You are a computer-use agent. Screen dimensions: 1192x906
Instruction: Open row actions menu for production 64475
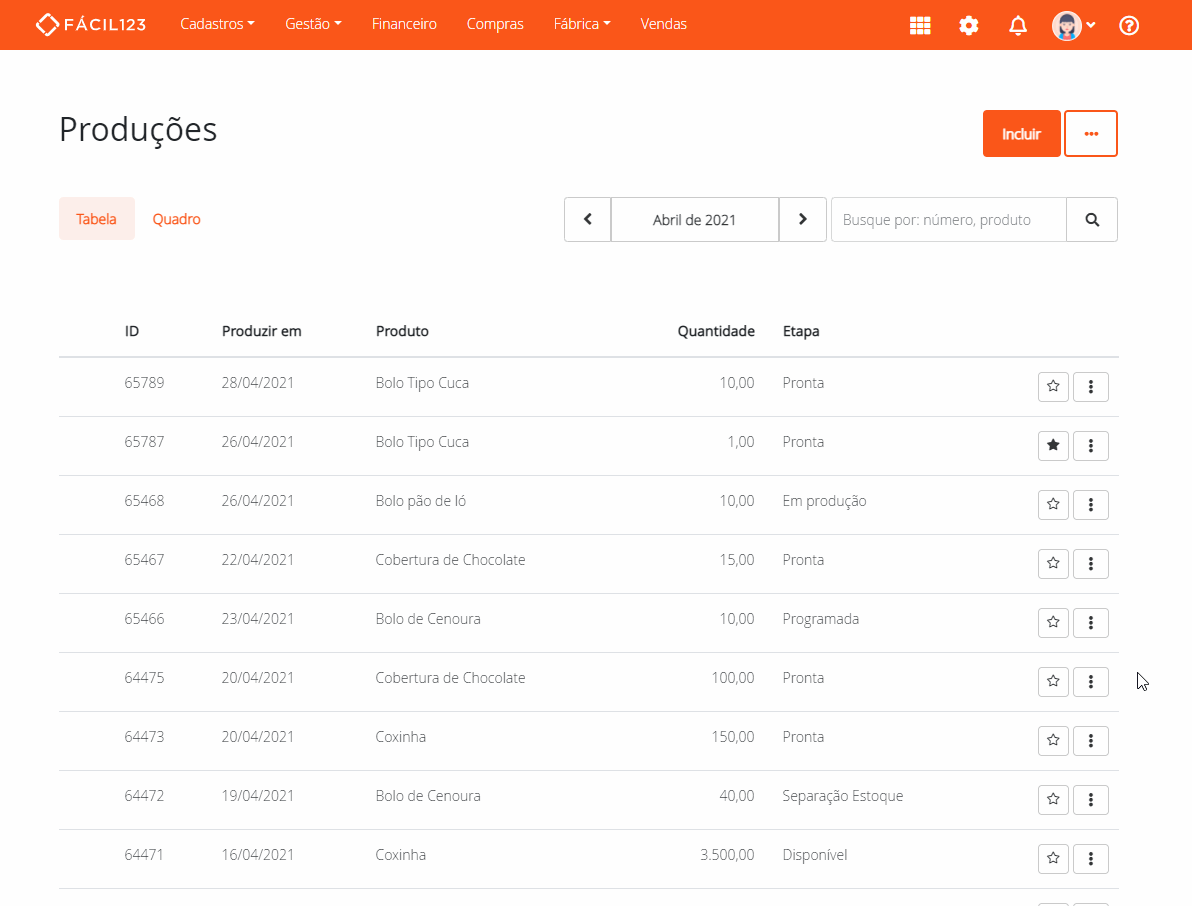pyautogui.click(x=1091, y=682)
